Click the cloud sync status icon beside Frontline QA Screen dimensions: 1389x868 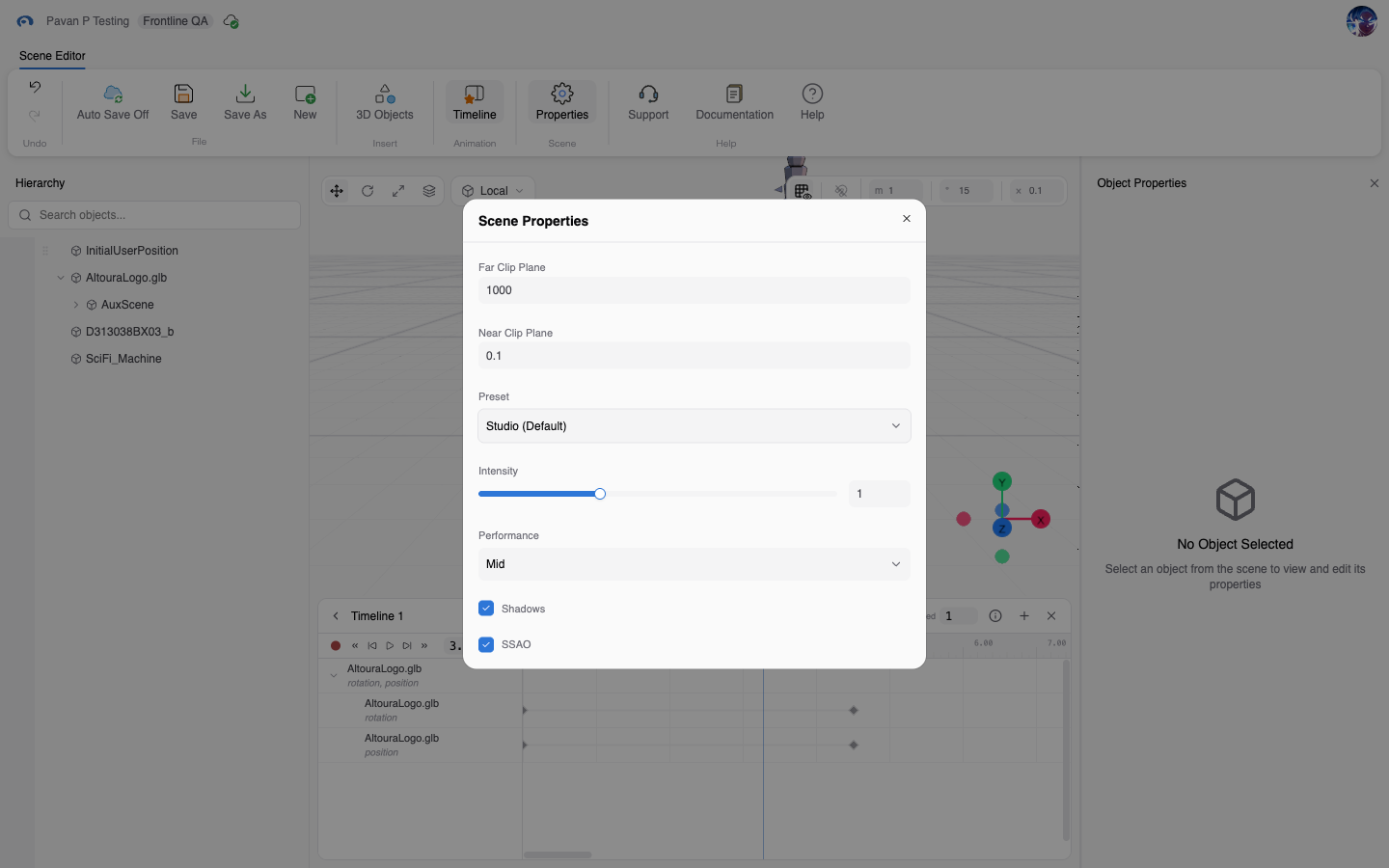tap(231, 21)
